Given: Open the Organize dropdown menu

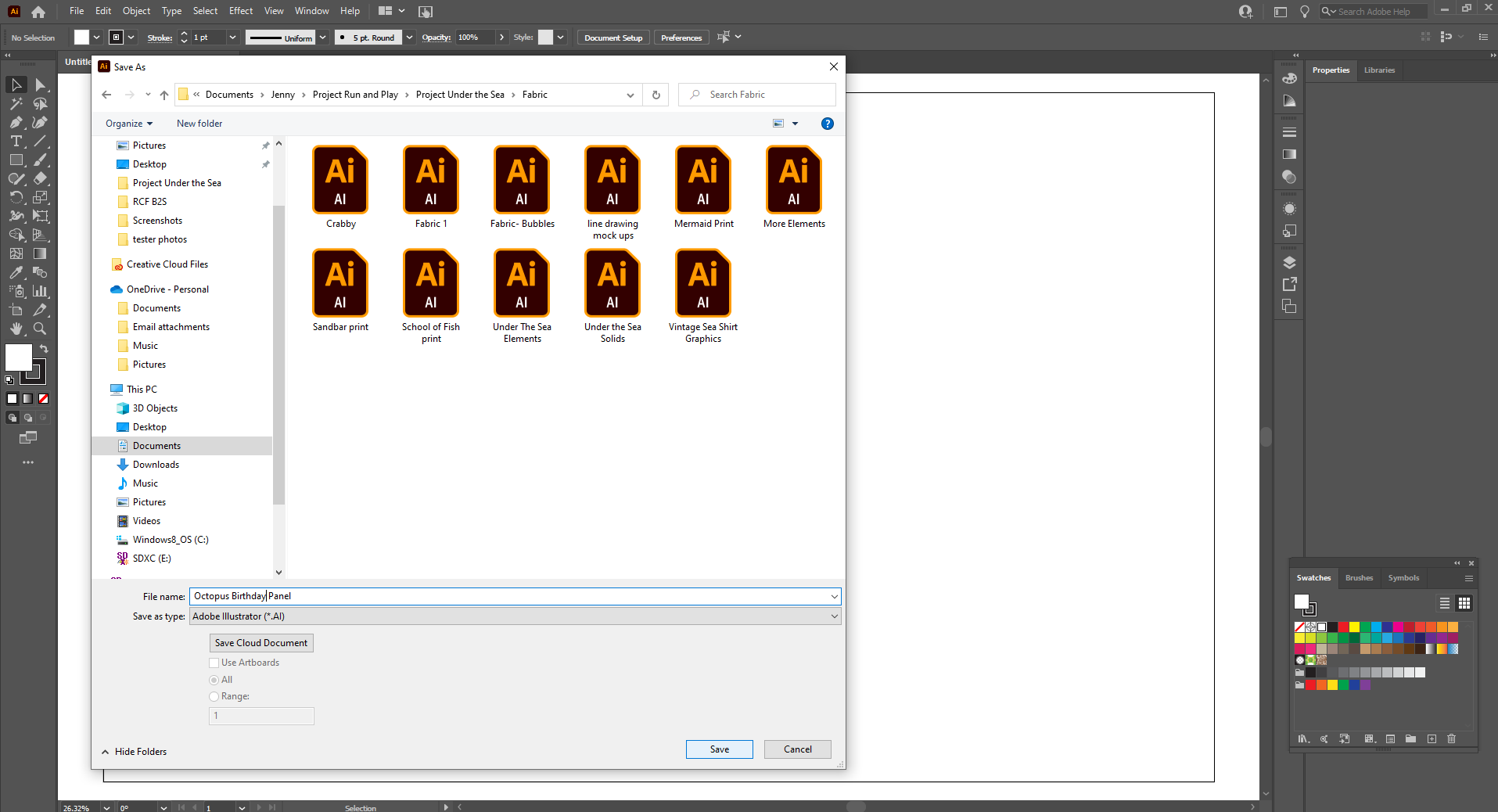Looking at the screenshot, I should (129, 124).
